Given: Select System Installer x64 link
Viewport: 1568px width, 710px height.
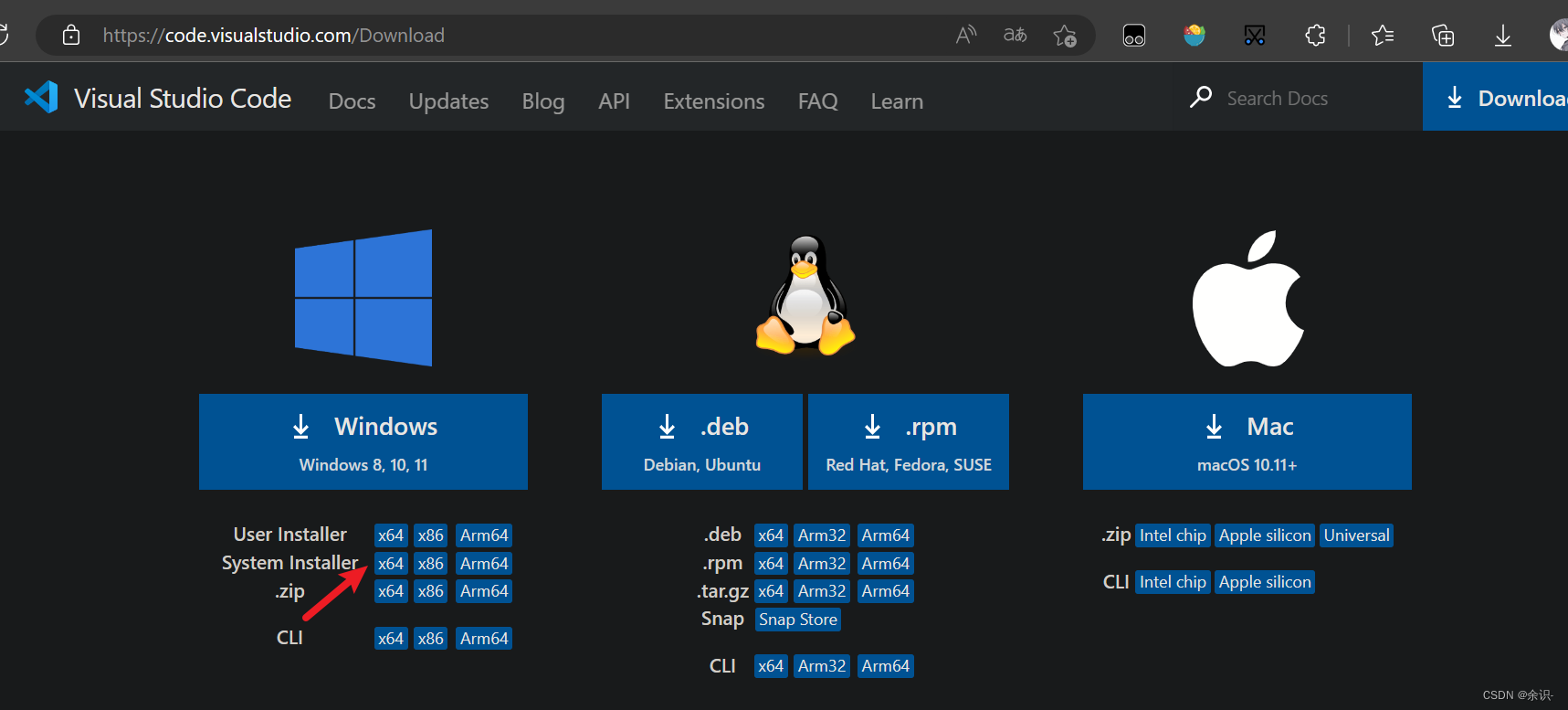Looking at the screenshot, I should [x=391, y=564].
